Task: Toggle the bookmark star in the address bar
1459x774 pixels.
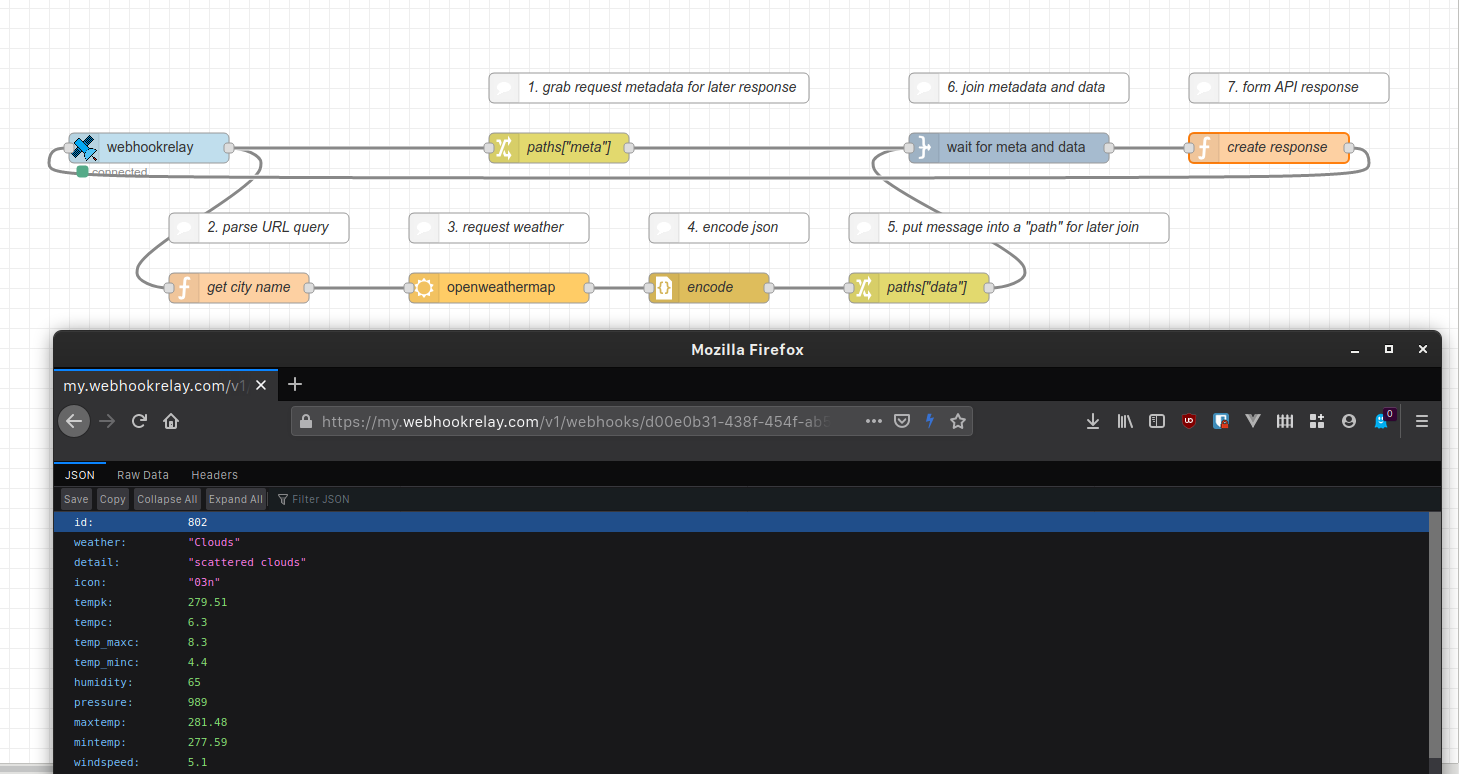Action: [957, 421]
